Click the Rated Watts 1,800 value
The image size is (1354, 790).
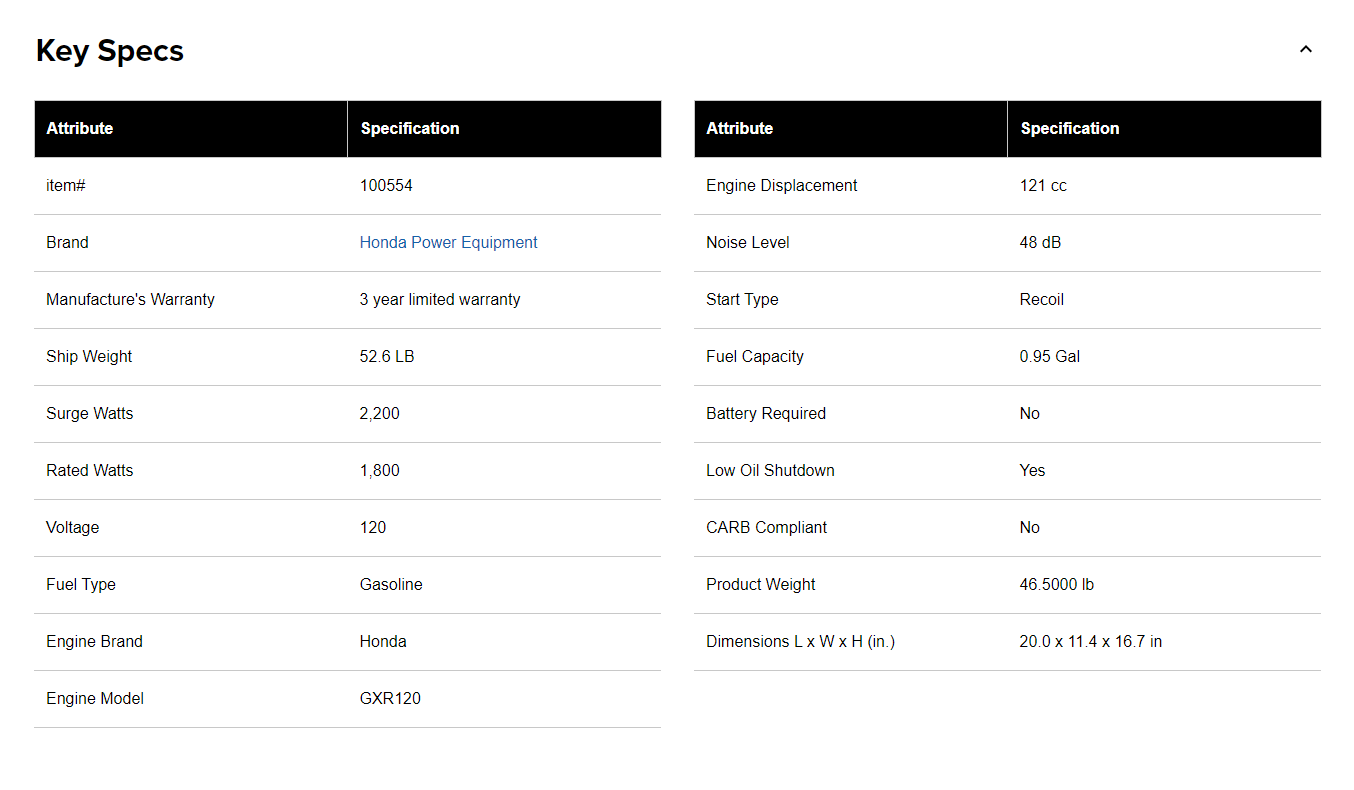[380, 471]
